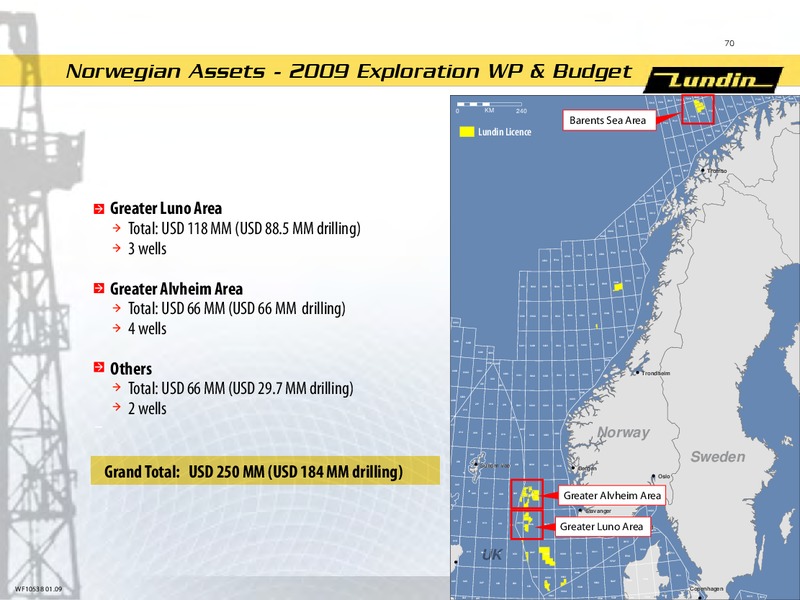Image resolution: width=800 pixels, height=600 pixels.
Task: Click the arrow bullet before '4 wells'
Action: coord(117,328)
